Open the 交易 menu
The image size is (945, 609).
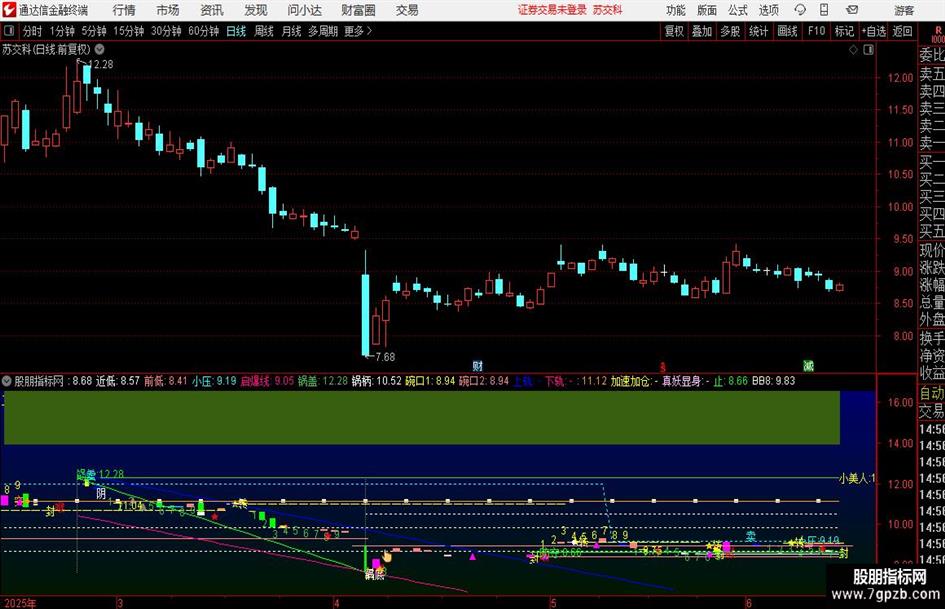pos(407,10)
